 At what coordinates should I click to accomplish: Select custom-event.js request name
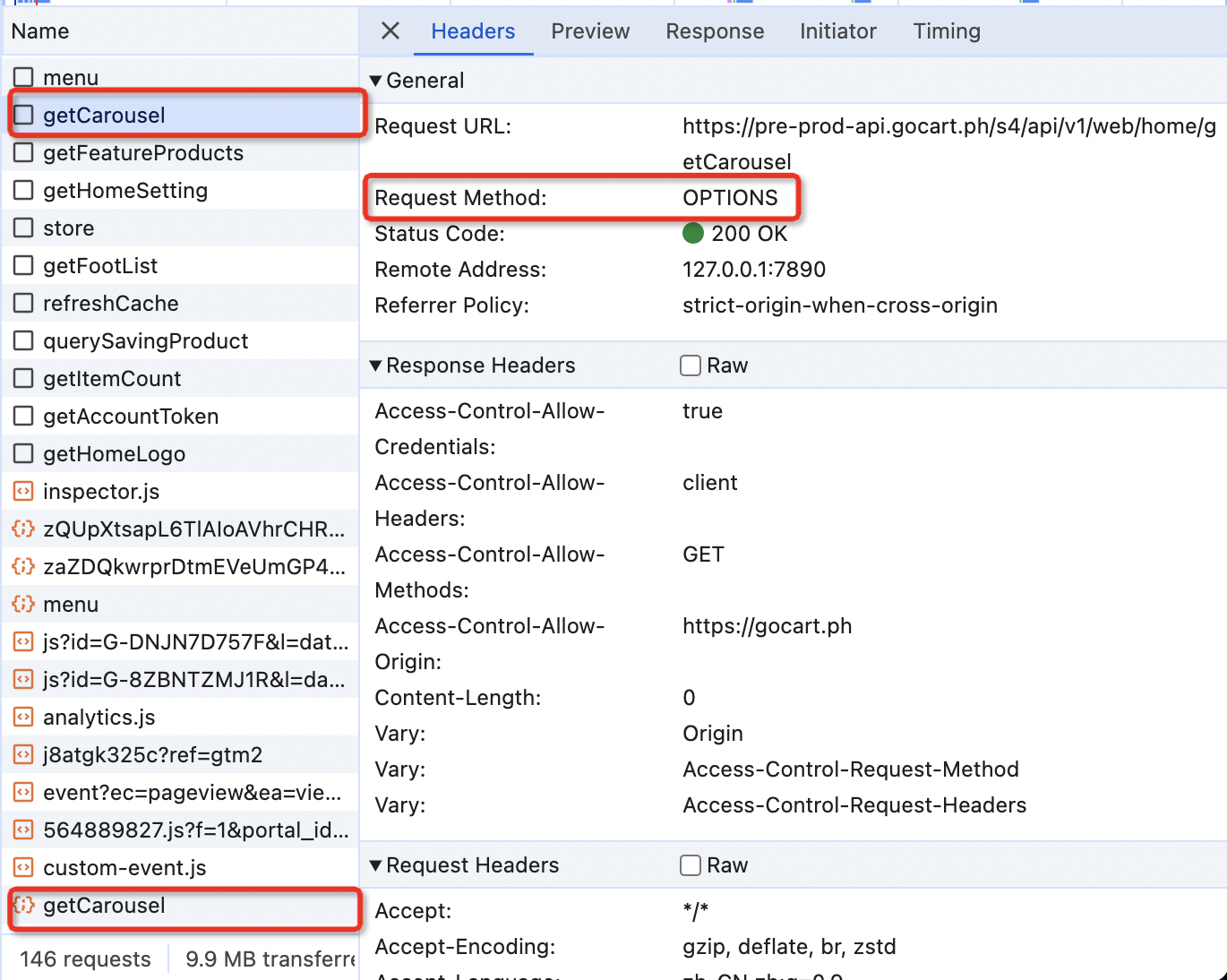pyautogui.click(x=124, y=868)
